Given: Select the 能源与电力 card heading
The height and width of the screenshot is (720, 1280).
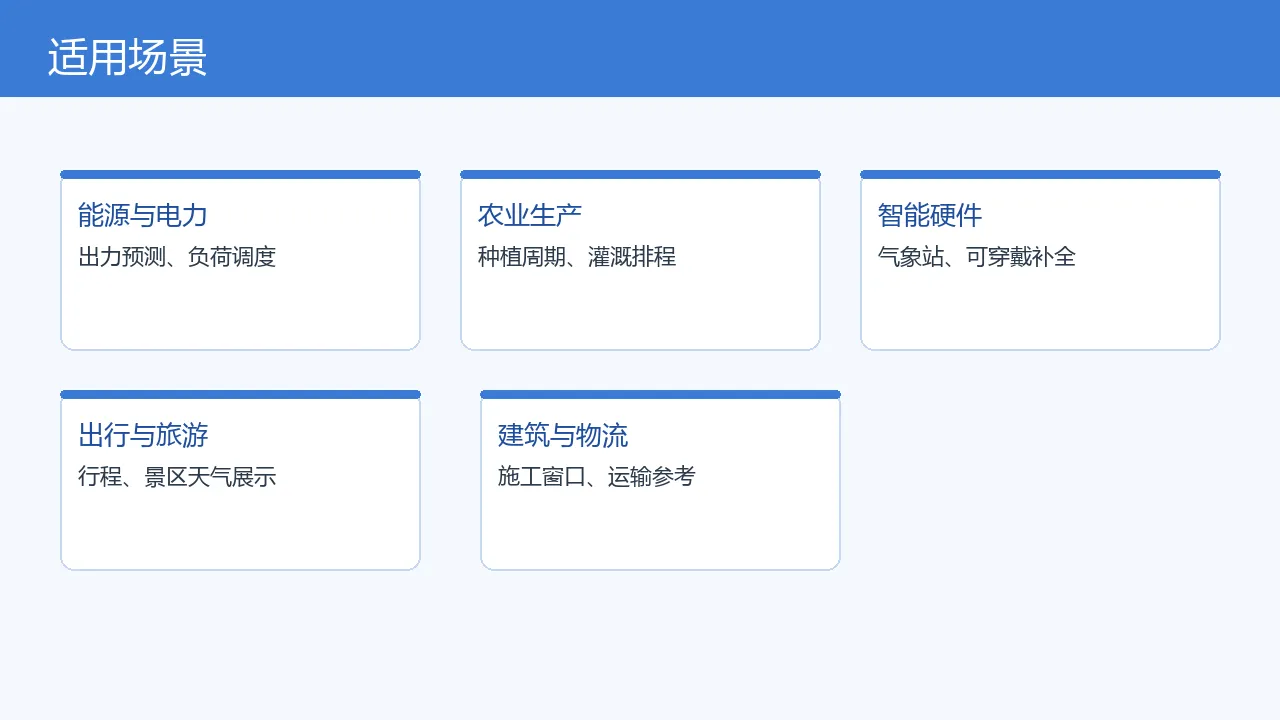Looking at the screenshot, I should (143, 215).
